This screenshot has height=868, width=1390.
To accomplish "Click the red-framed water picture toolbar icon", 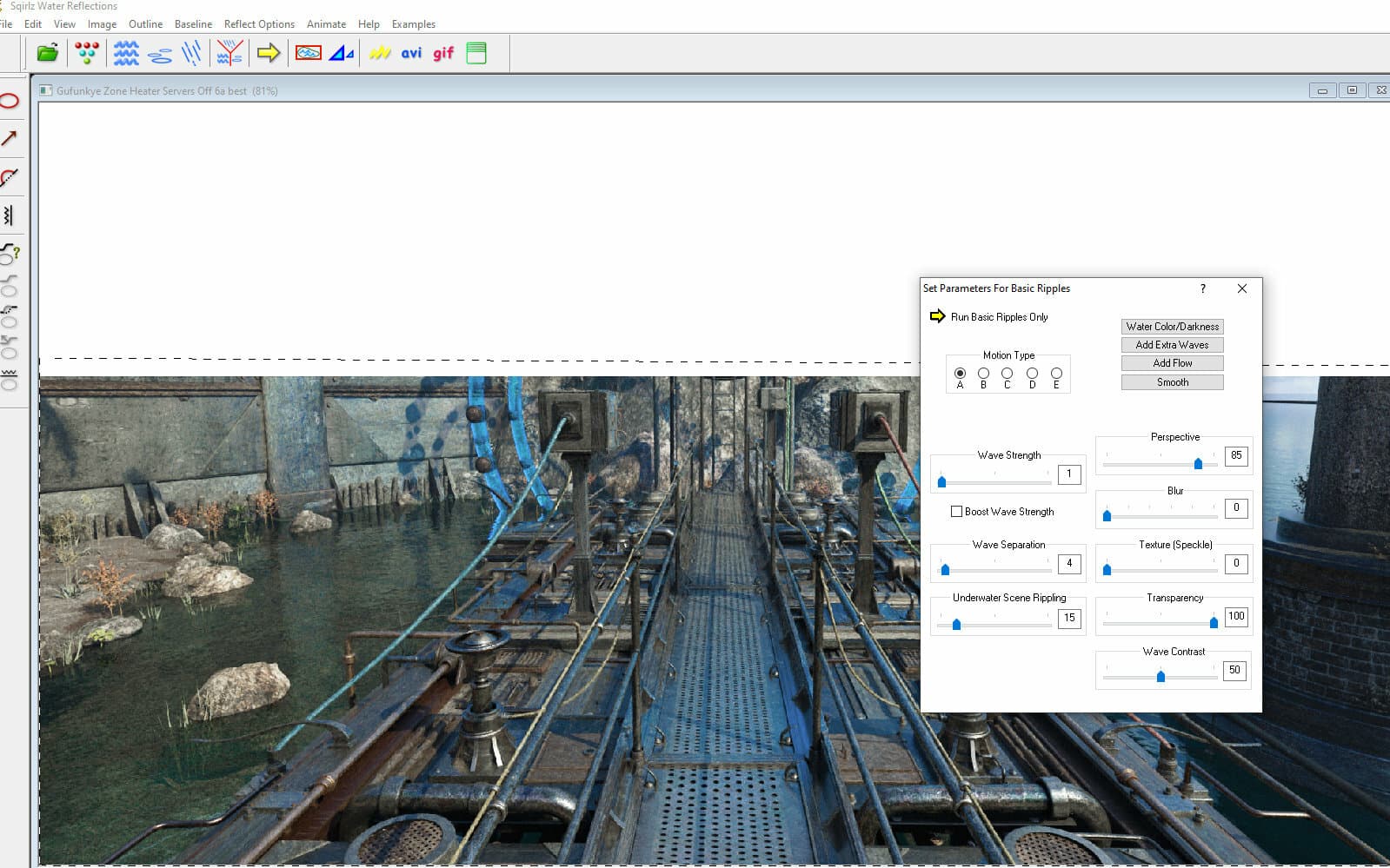I will point(308,53).
